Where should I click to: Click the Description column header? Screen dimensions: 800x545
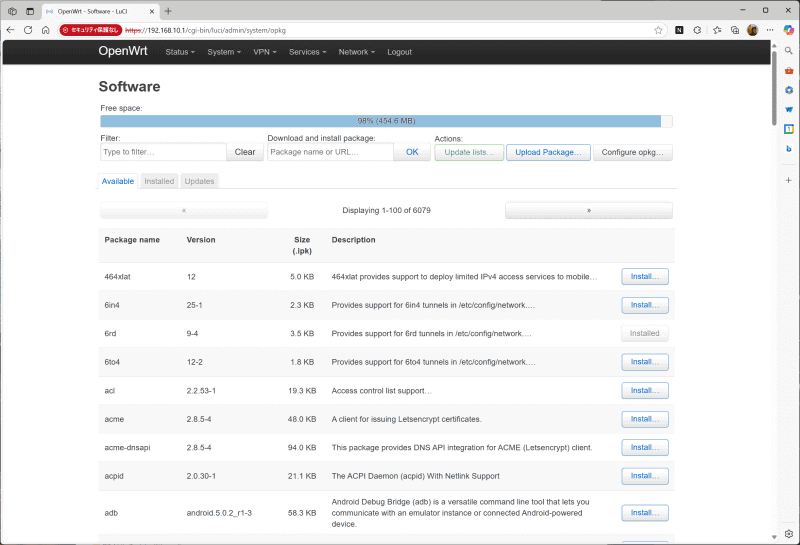pos(354,240)
